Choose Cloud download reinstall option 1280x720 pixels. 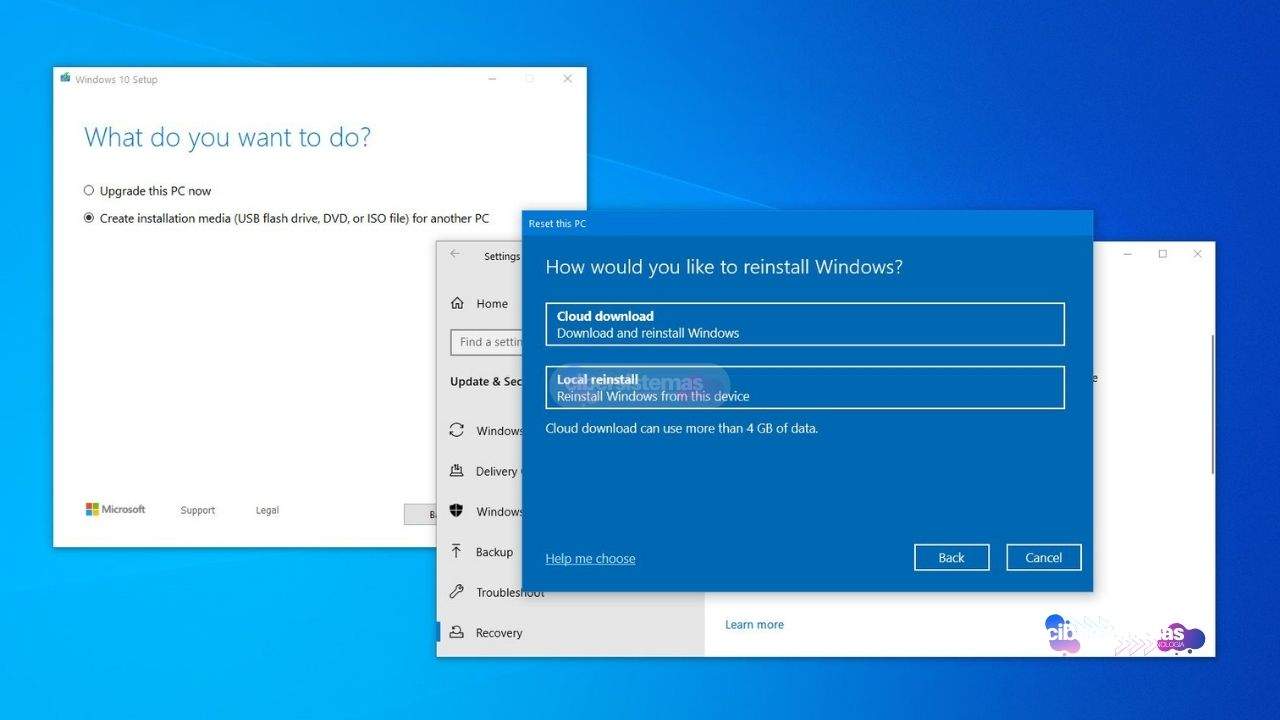(x=805, y=324)
